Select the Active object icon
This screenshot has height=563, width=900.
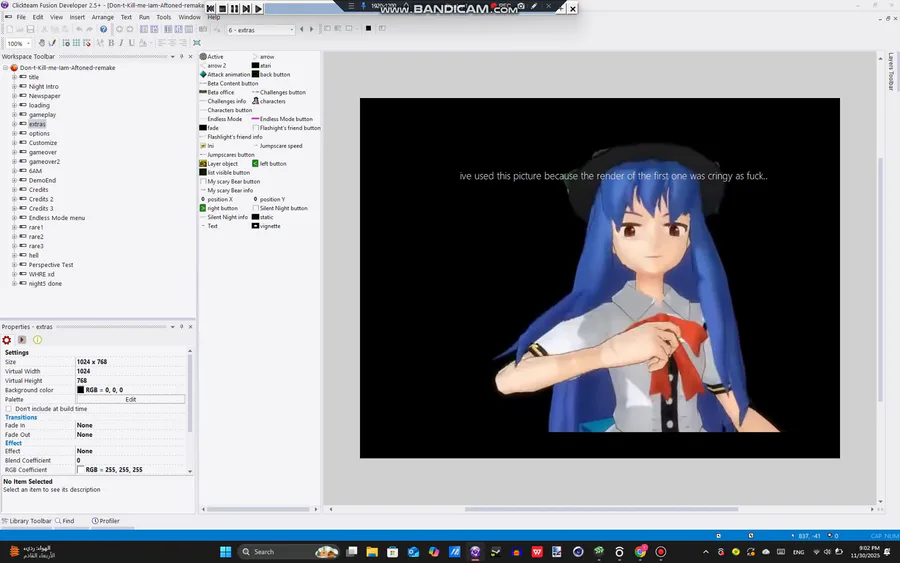pos(203,57)
